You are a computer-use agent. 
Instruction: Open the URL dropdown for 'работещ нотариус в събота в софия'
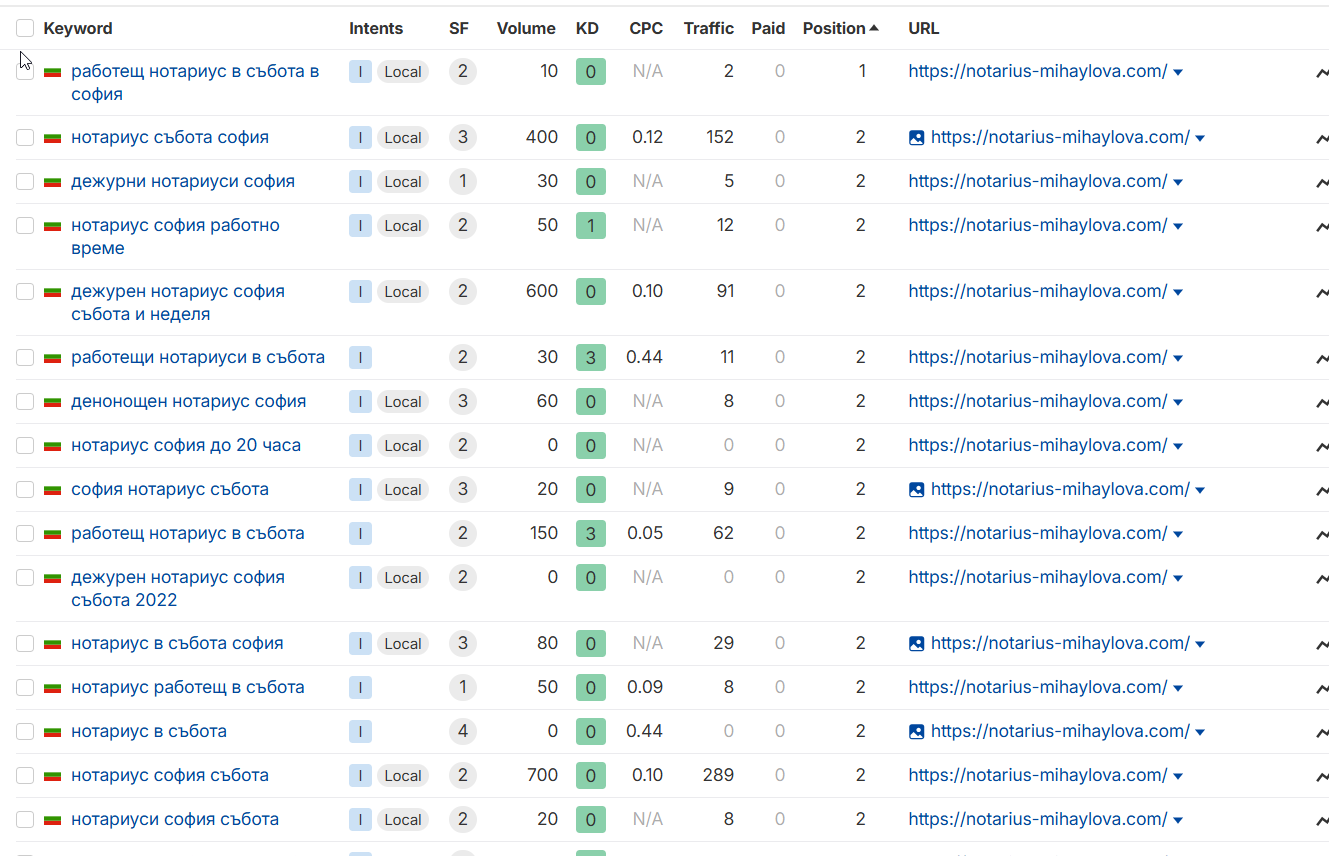click(1178, 72)
